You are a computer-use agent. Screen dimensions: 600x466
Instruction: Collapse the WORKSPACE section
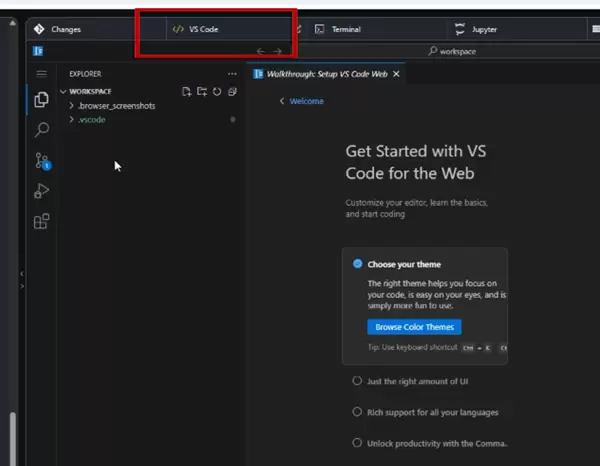[89, 91]
